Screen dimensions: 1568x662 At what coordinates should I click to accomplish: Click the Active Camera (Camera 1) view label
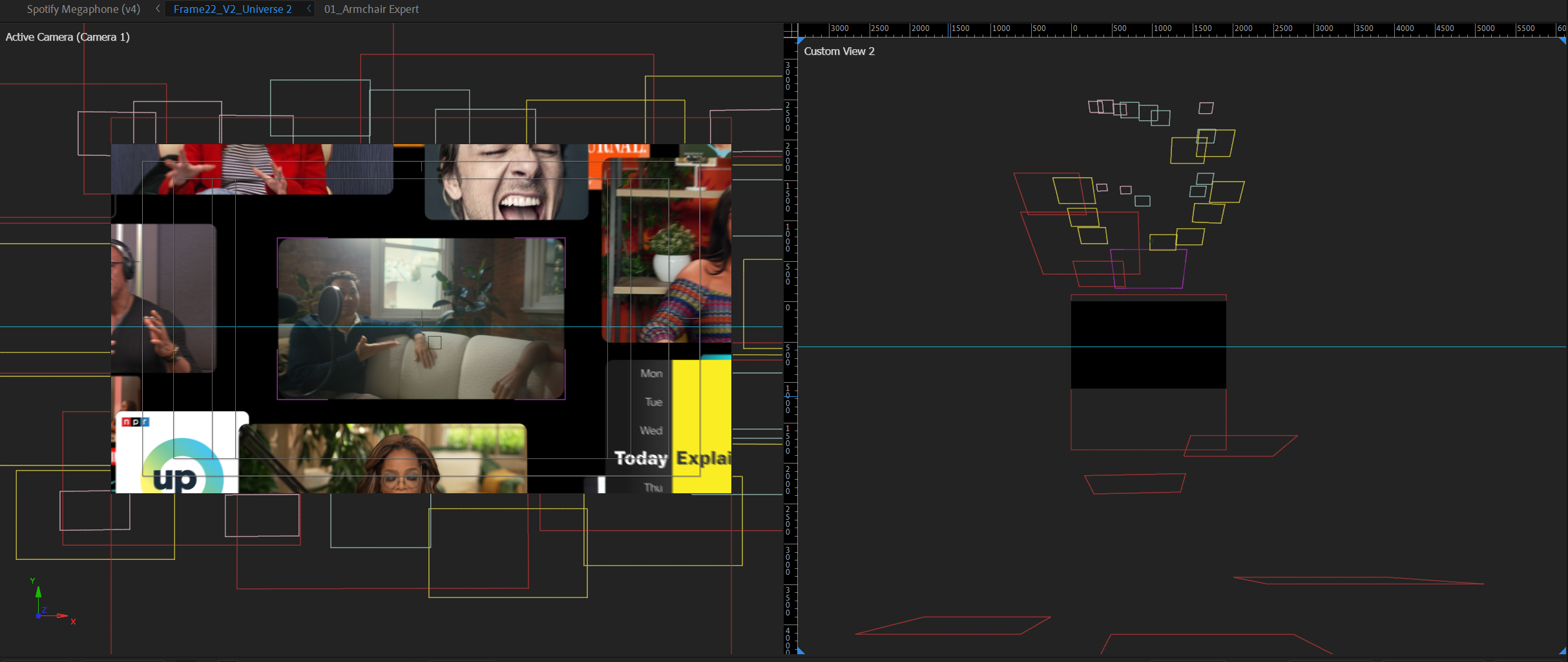[x=67, y=37]
